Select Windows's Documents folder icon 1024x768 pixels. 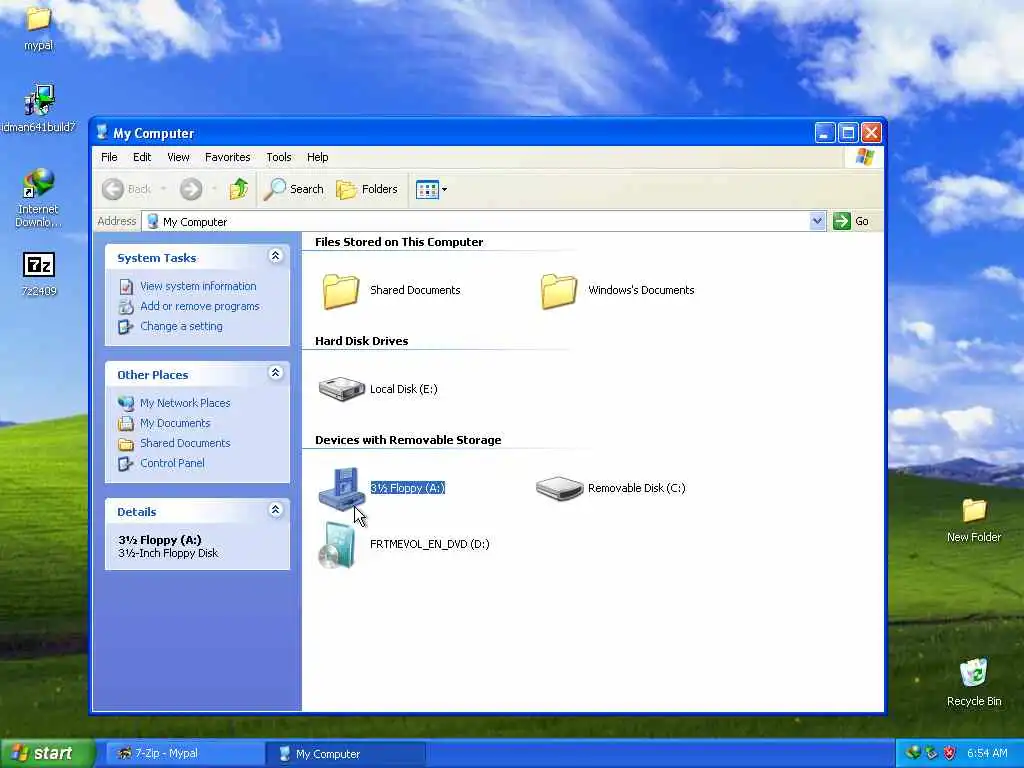[559, 290]
